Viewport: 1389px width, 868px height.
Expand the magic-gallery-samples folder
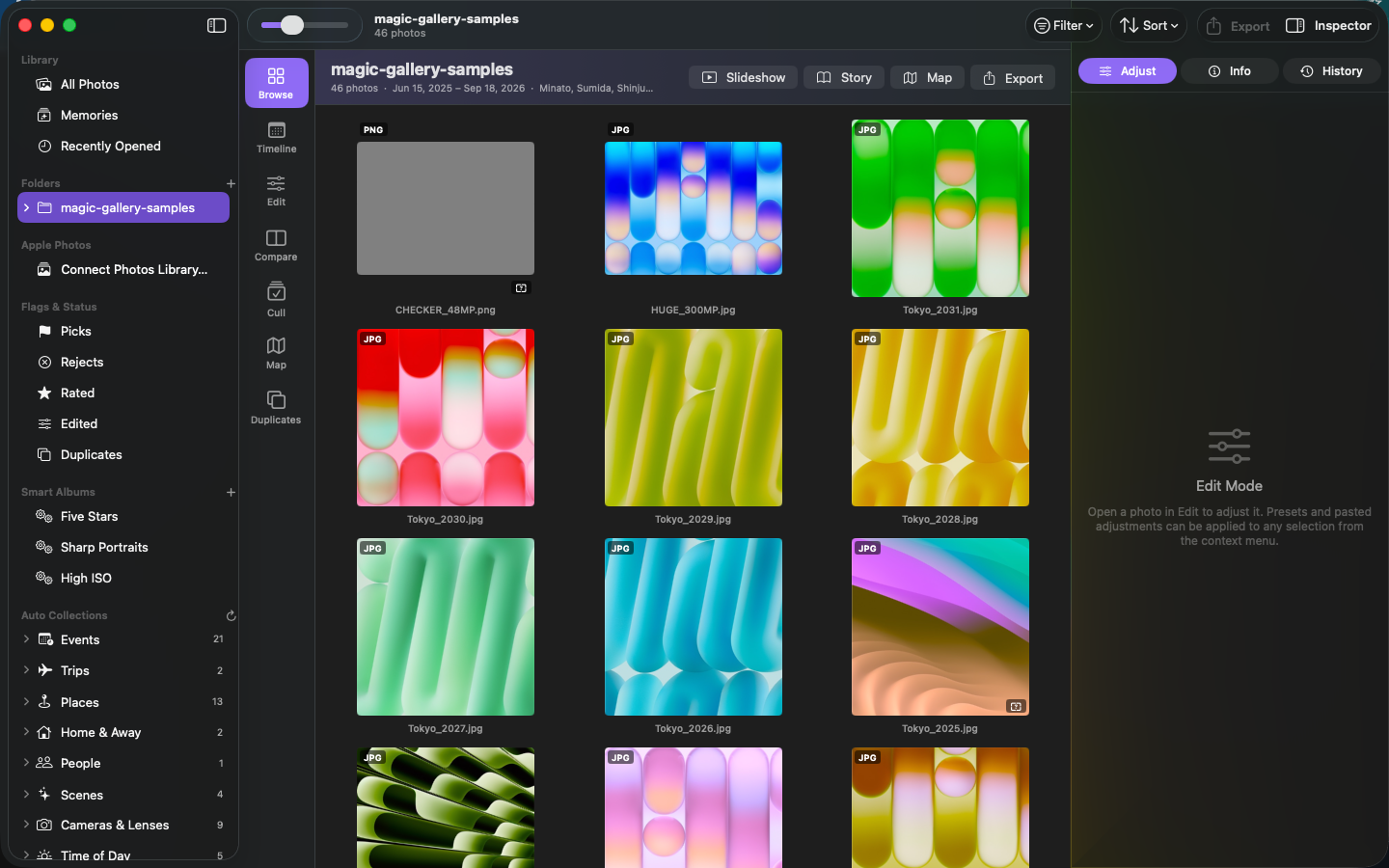26,208
